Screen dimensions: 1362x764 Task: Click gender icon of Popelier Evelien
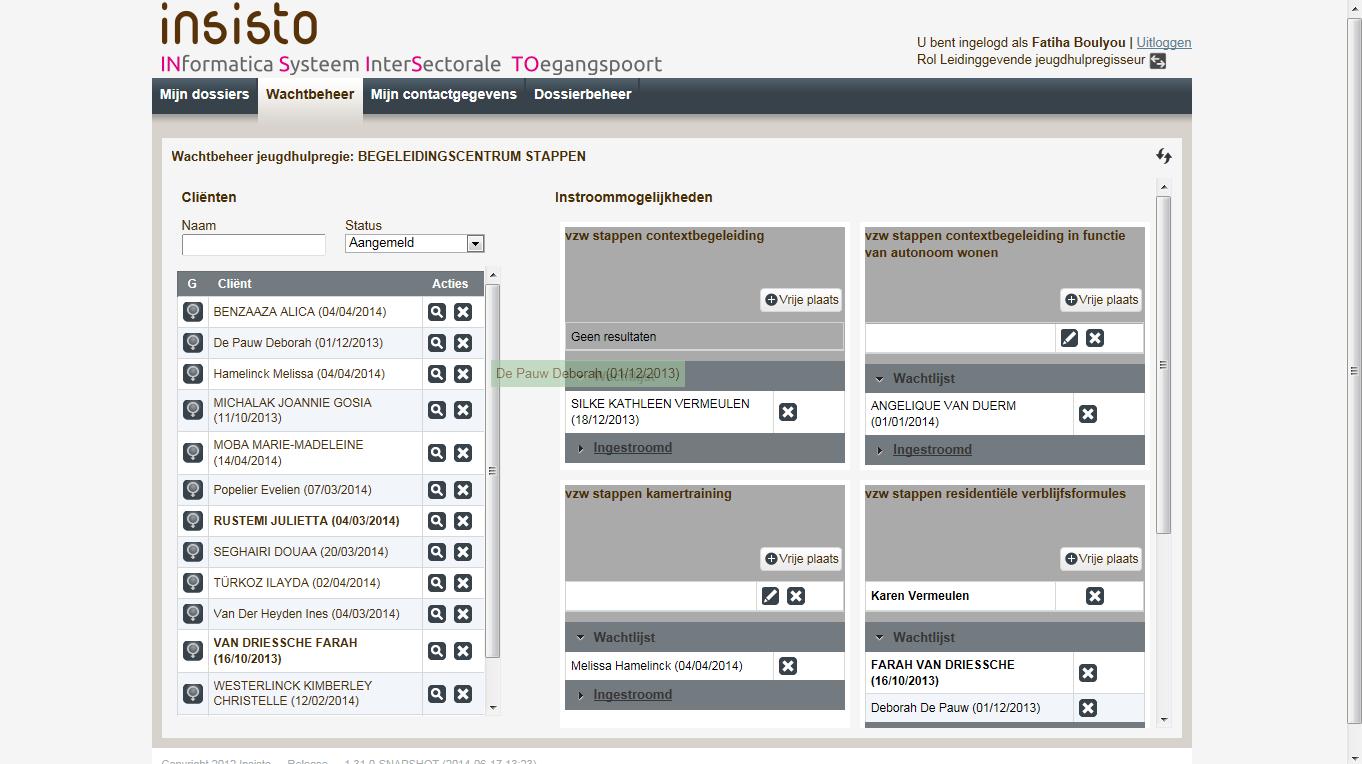pos(193,490)
